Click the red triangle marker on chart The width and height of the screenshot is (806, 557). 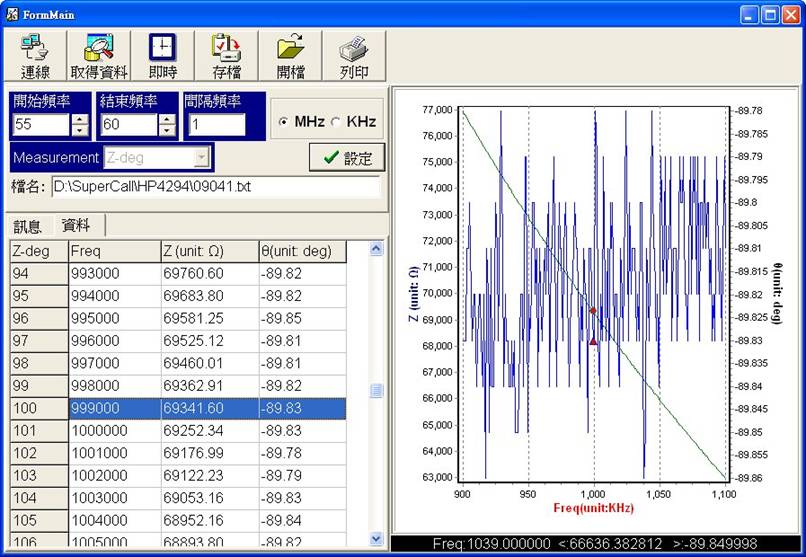point(593,341)
